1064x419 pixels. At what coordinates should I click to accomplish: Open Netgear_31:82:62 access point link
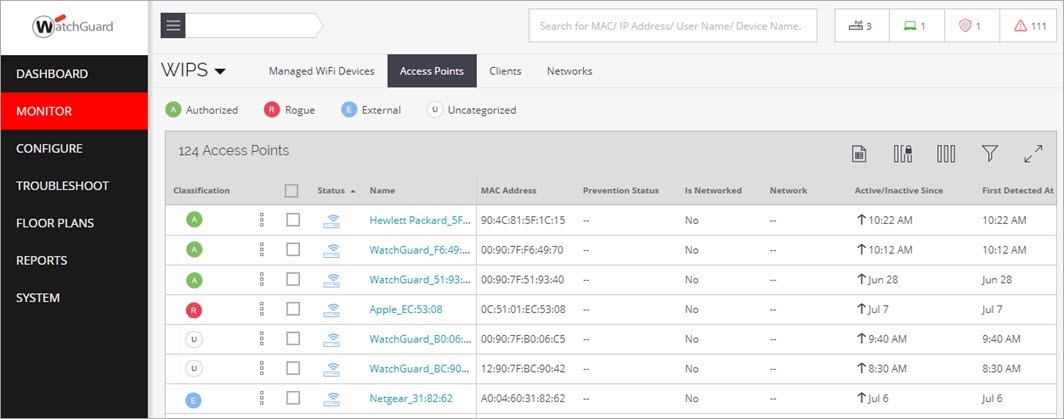point(411,399)
